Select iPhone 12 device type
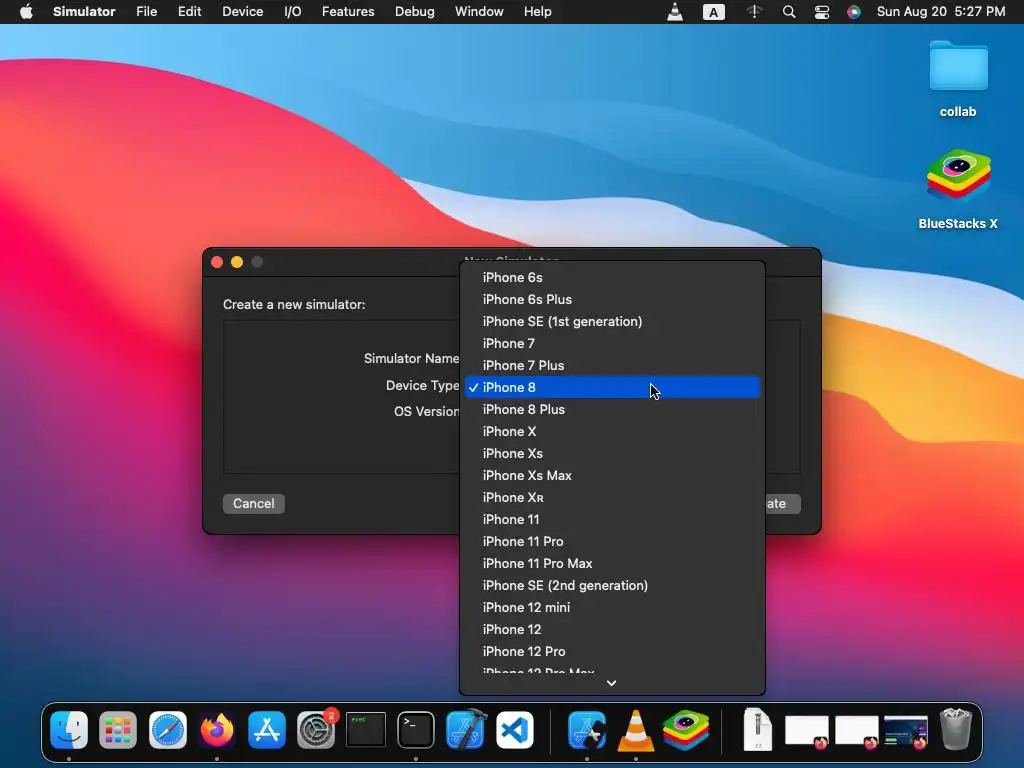The image size is (1024, 768). (x=612, y=629)
